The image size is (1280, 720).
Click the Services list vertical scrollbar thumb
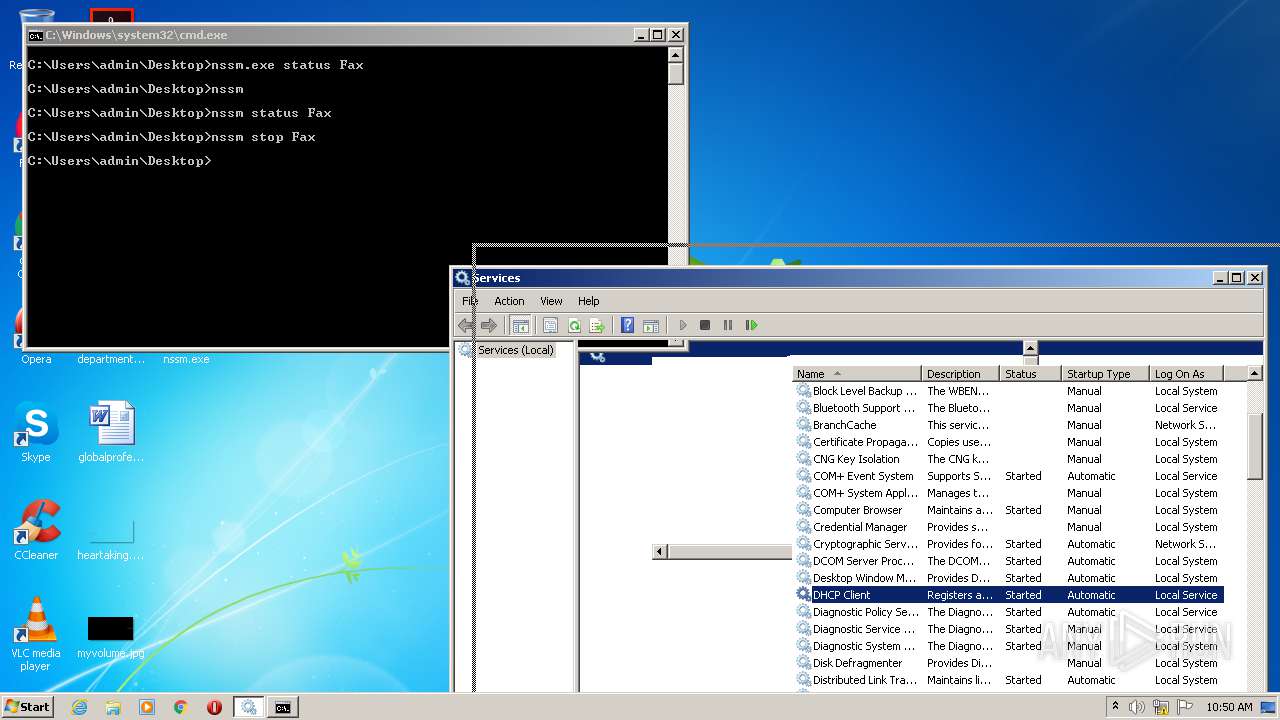click(x=1256, y=445)
